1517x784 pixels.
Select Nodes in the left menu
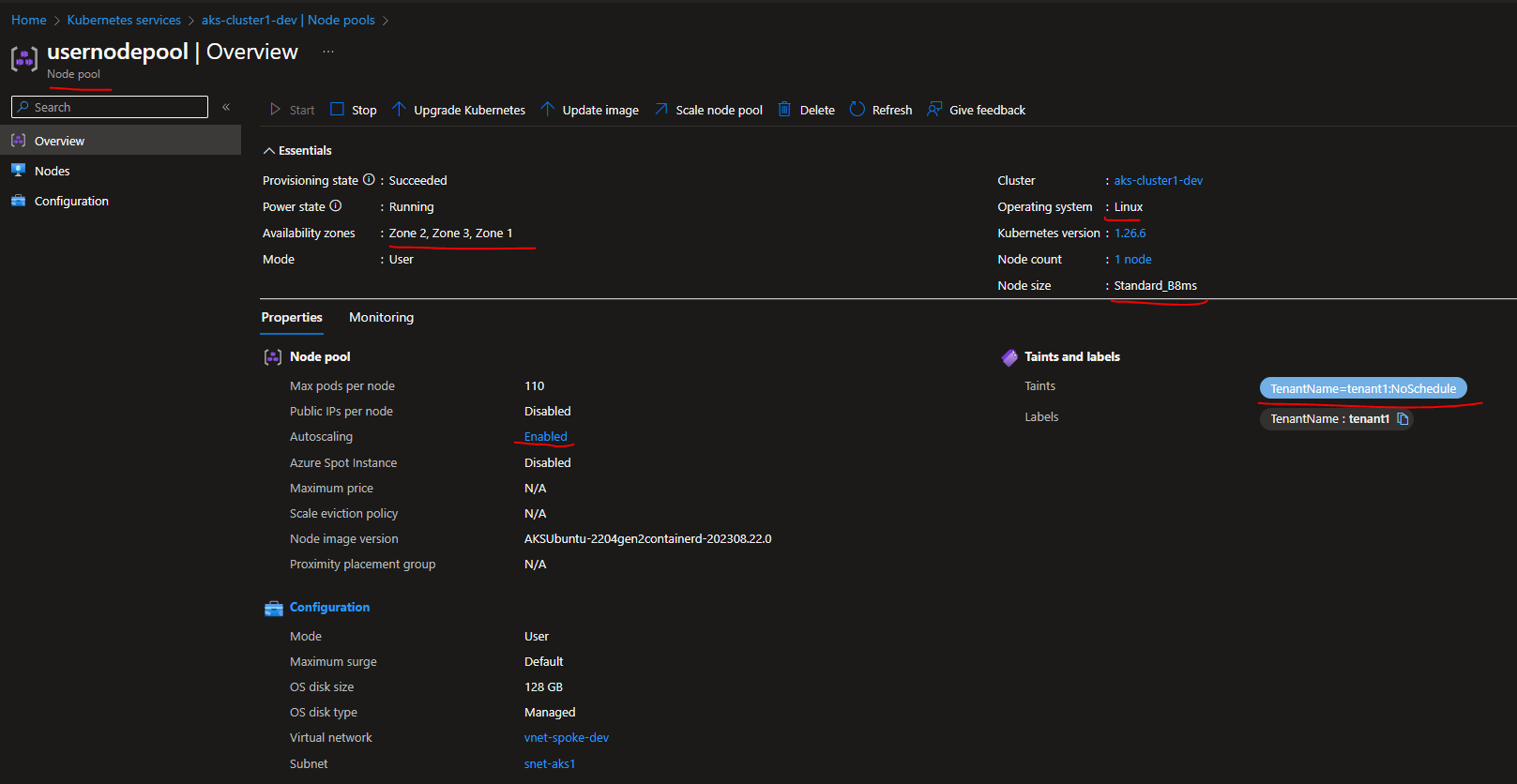[120, 171]
